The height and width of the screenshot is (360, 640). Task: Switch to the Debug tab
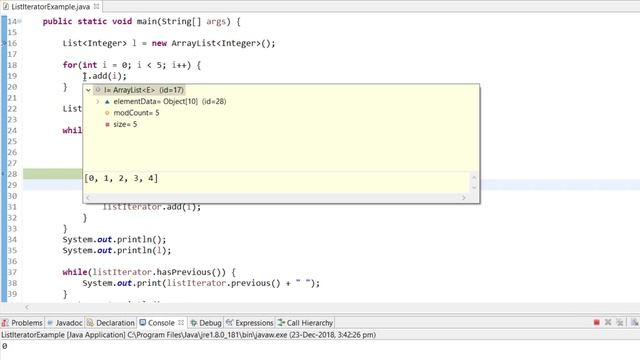206,323
